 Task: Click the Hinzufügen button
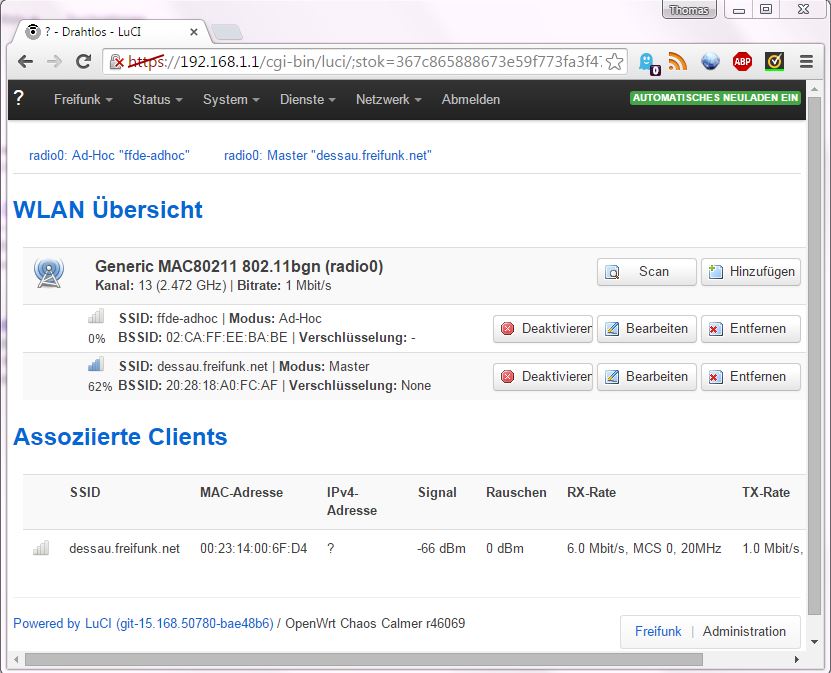(x=750, y=272)
